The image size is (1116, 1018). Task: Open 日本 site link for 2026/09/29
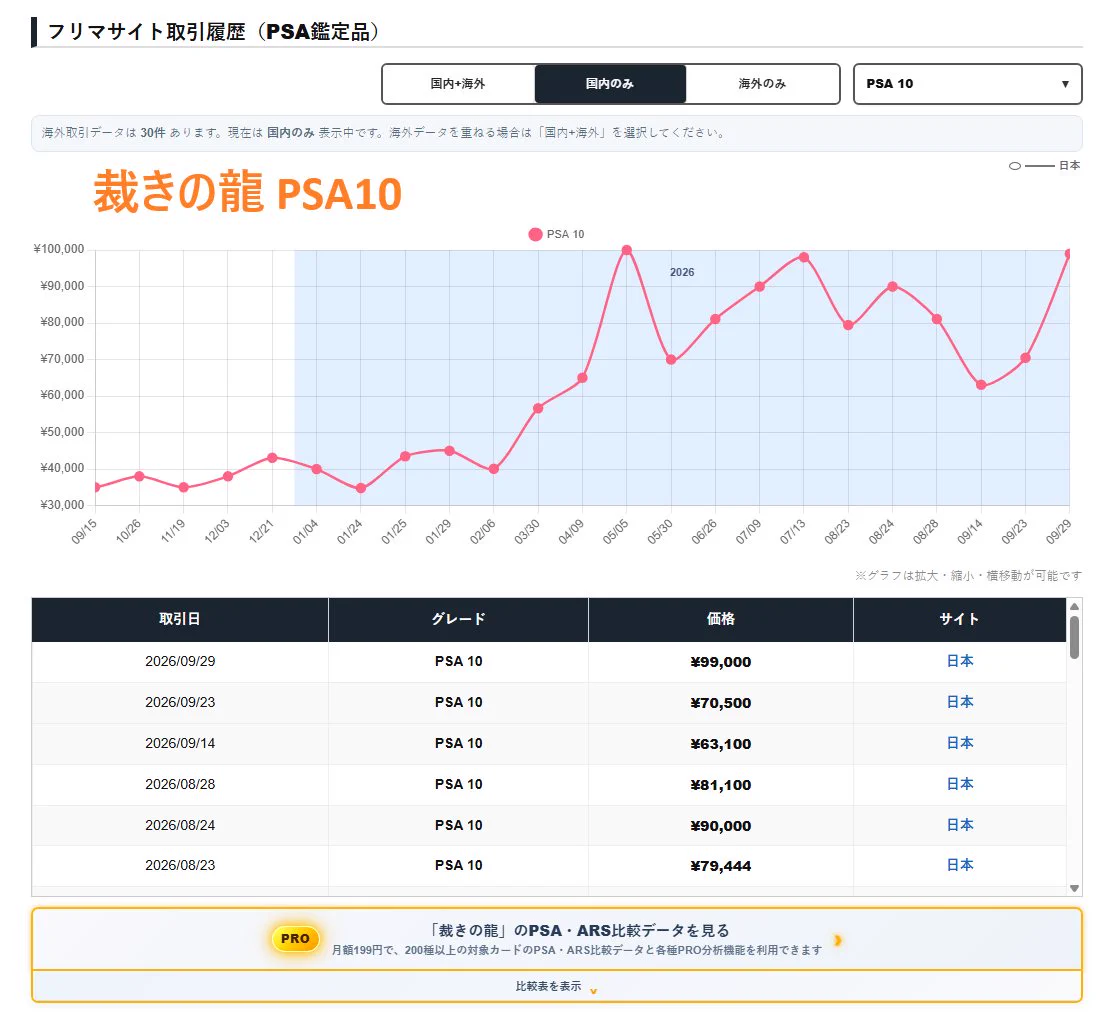click(x=959, y=661)
